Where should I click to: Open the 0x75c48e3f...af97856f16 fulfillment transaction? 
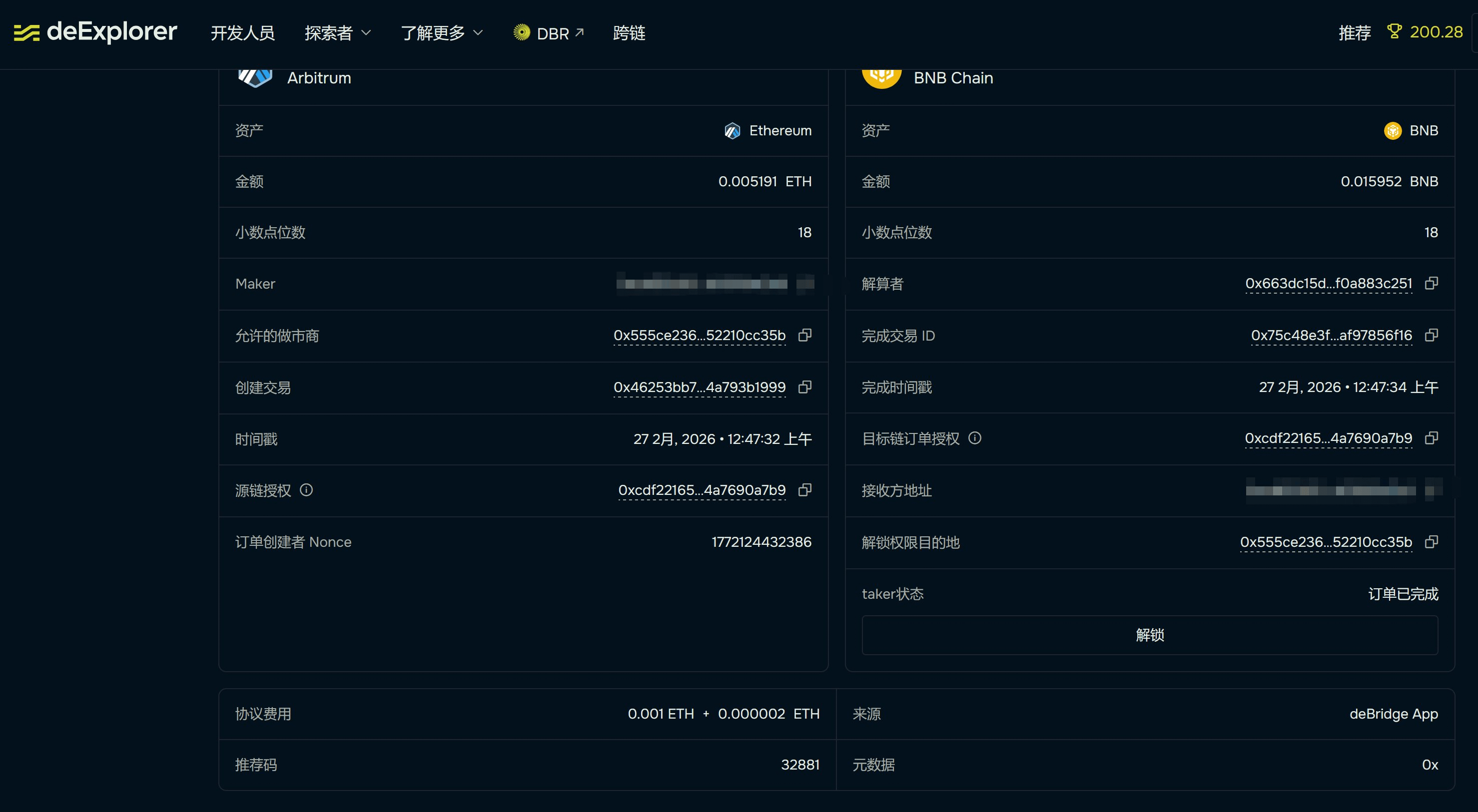coord(1331,336)
